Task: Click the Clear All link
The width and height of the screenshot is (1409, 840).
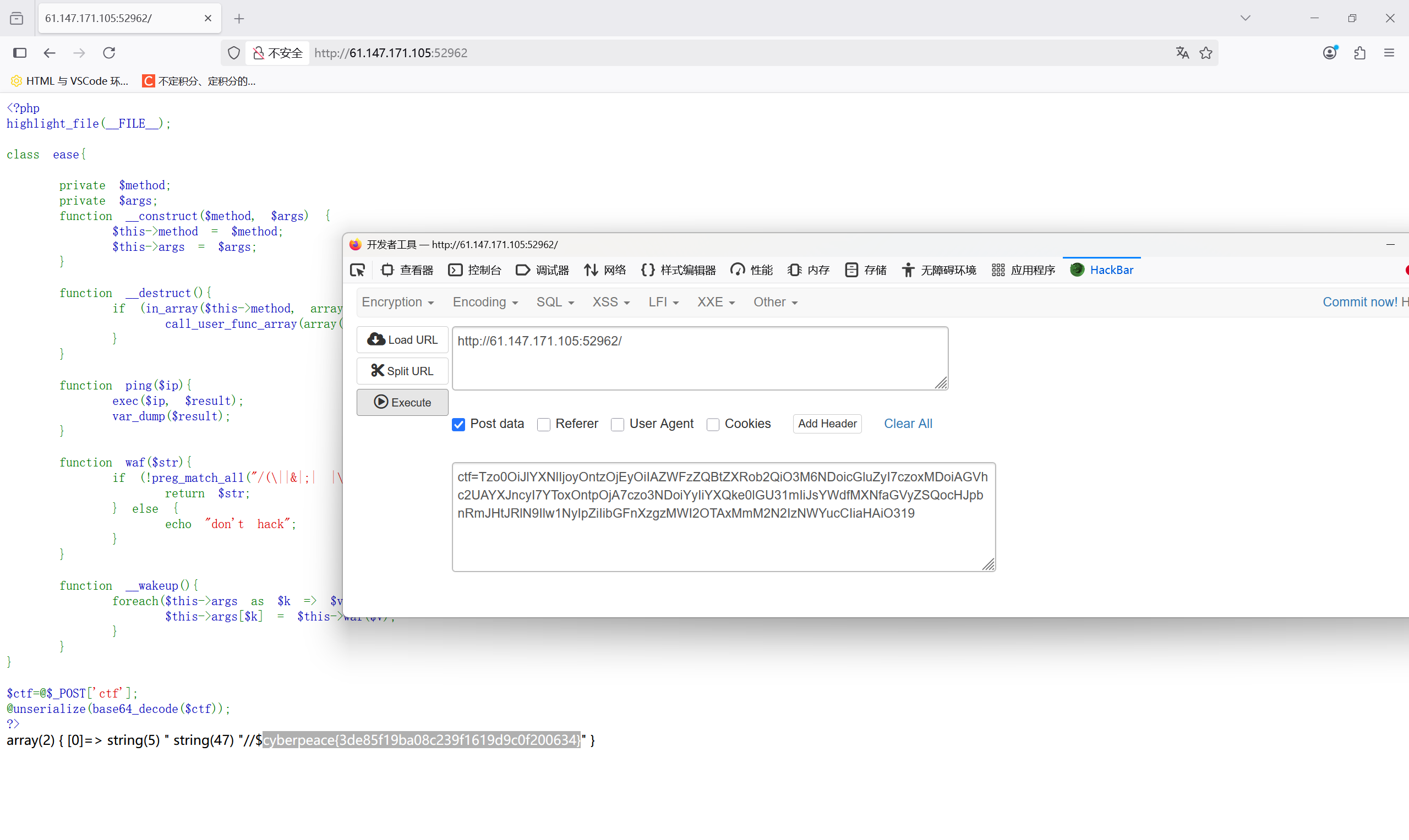Action: [x=908, y=424]
